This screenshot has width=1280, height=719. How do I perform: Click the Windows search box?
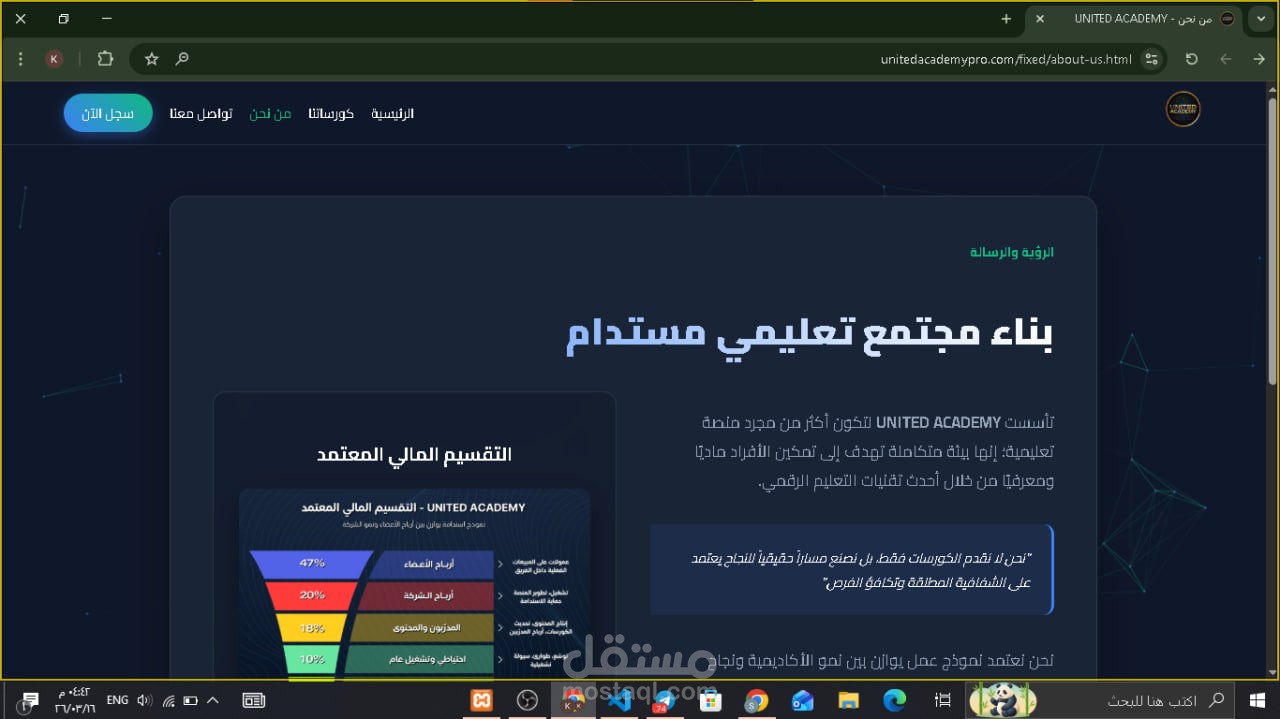coord(1136,700)
